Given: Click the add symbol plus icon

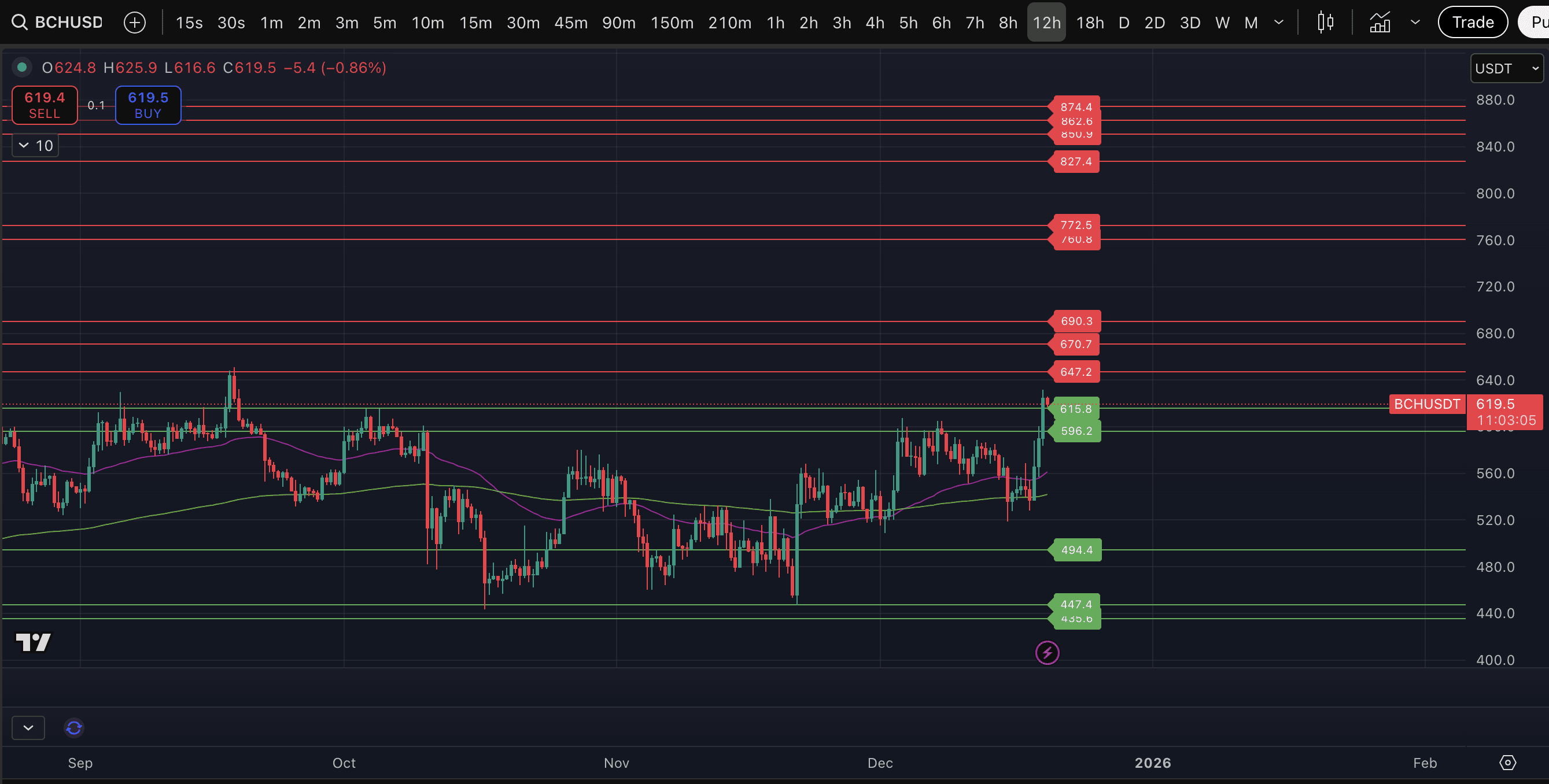Looking at the screenshot, I should pyautogui.click(x=134, y=23).
